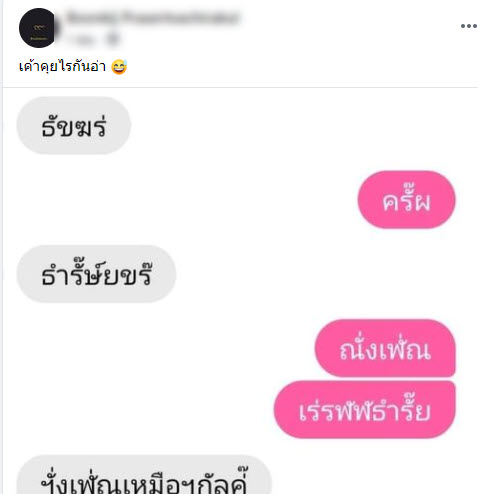Click the bottom gray bubble starting ซั่งเฟ่ณ
478x494 pixels.
pos(144,475)
